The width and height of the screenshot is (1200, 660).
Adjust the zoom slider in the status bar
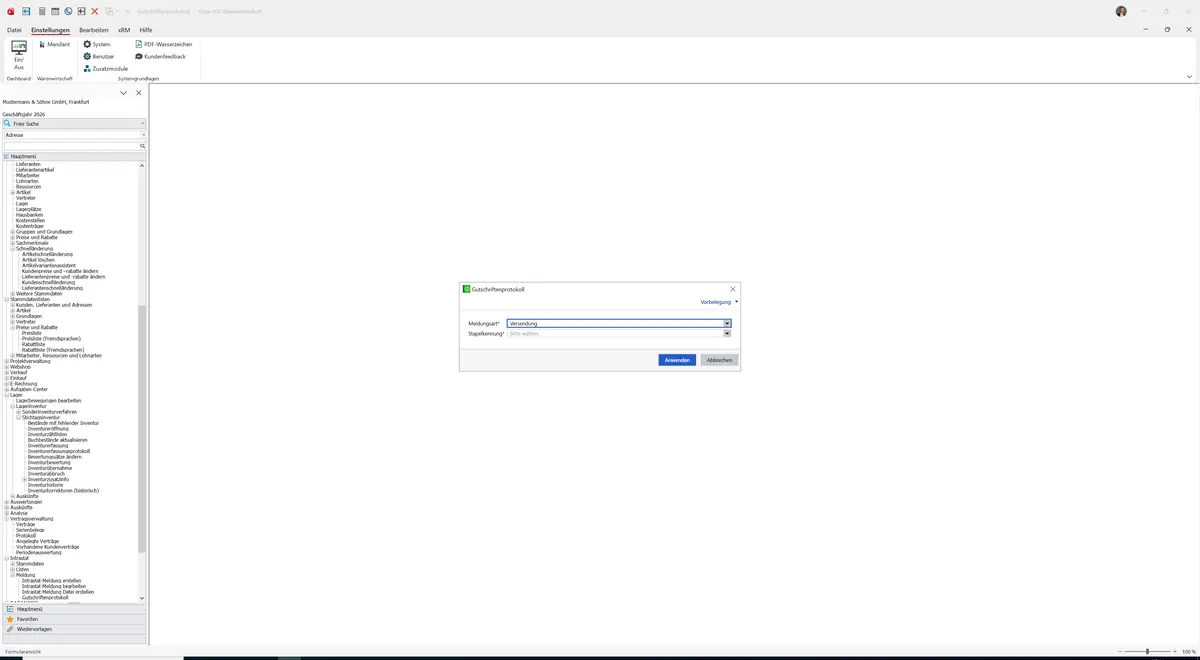click(x=1147, y=651)
